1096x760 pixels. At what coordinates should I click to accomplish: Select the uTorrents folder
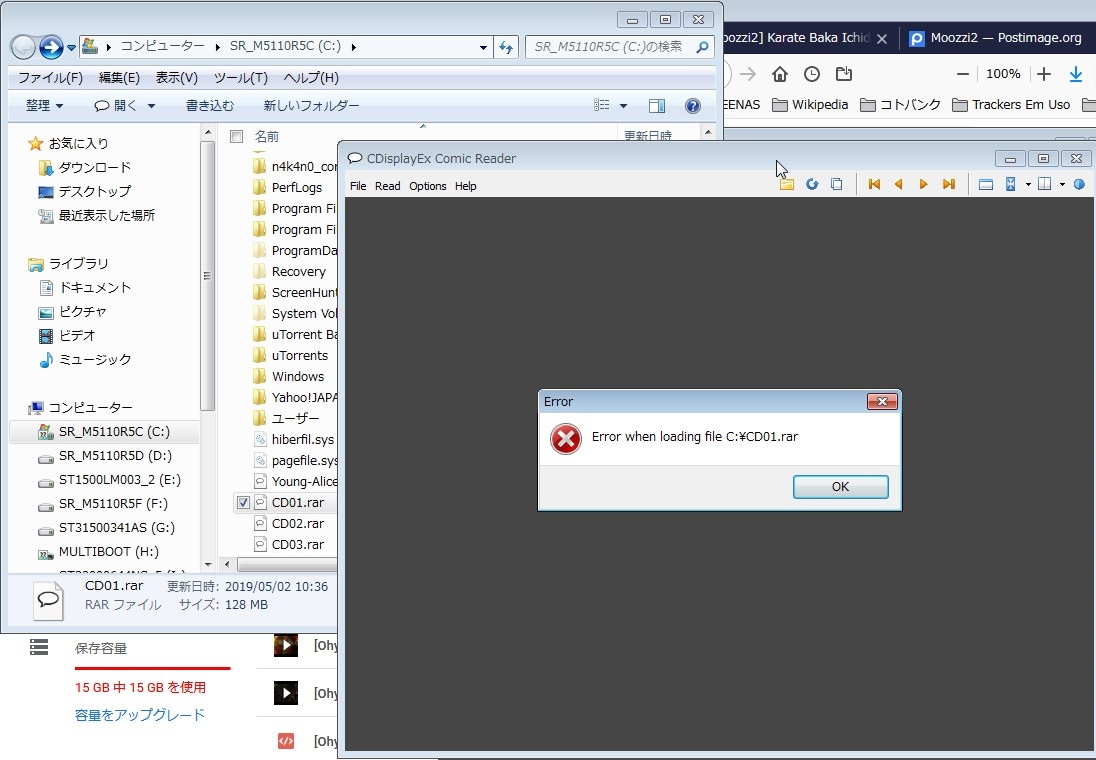(300, 356)
